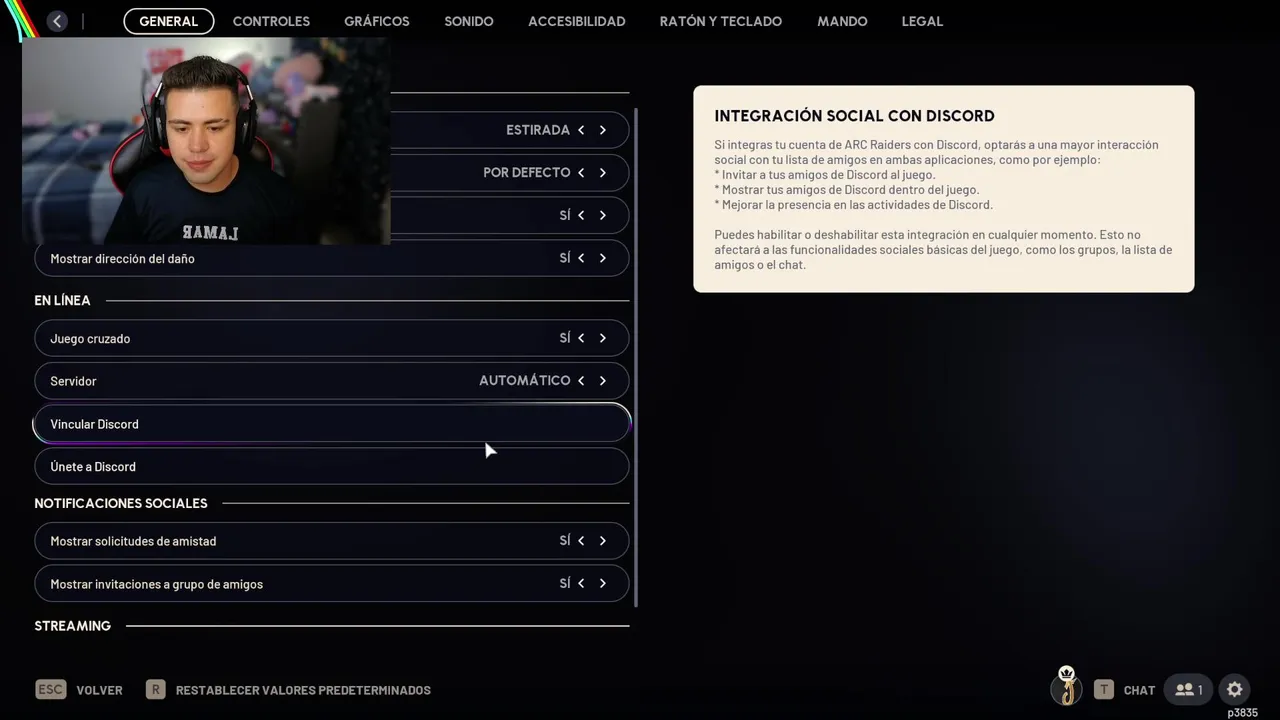Switch to the Sonido tab
1280x720 pixels.
[469, 21]
